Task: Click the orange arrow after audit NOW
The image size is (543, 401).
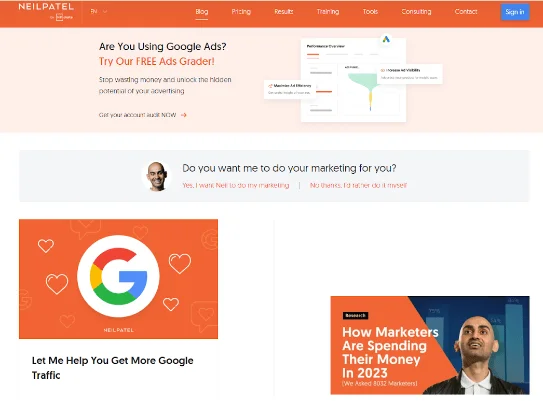Action: (184, 115)
